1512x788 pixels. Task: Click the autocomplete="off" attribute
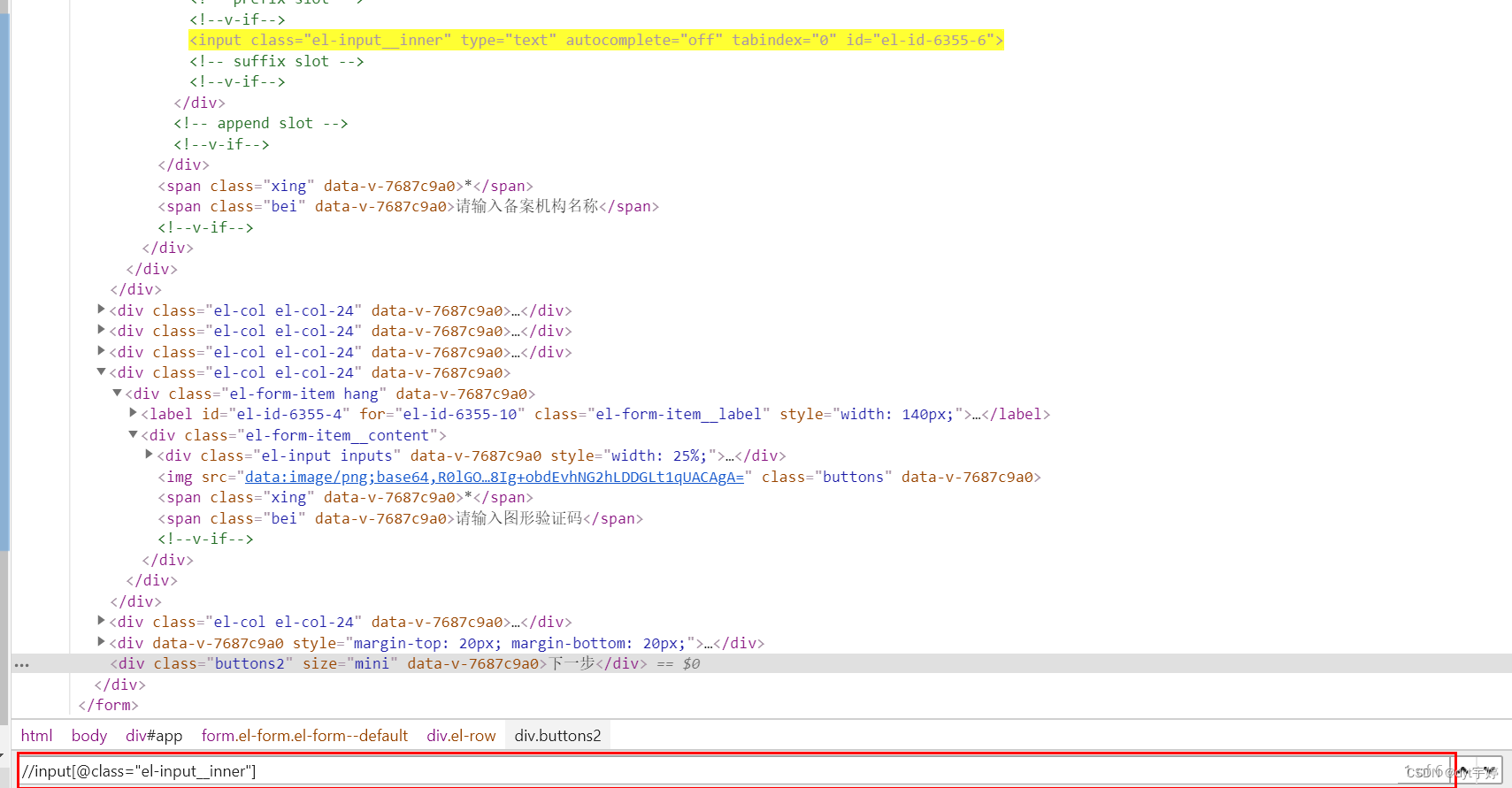[644, 40]
